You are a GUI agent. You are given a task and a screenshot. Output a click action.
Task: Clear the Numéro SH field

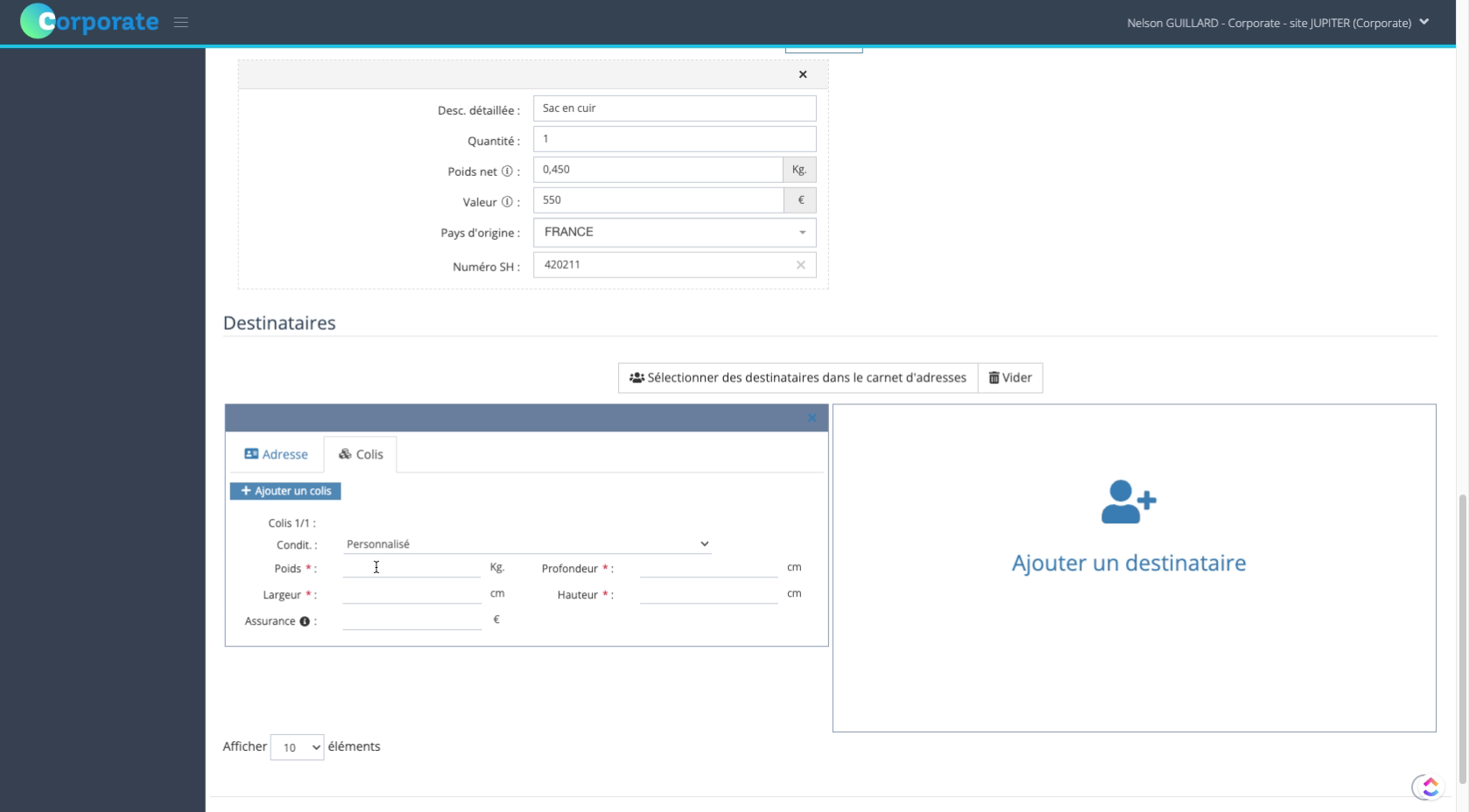tap(800, 265)
